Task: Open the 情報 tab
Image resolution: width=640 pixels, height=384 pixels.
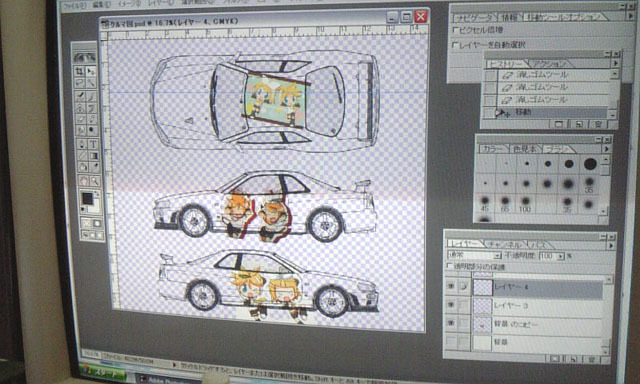Action: [509, 17]
